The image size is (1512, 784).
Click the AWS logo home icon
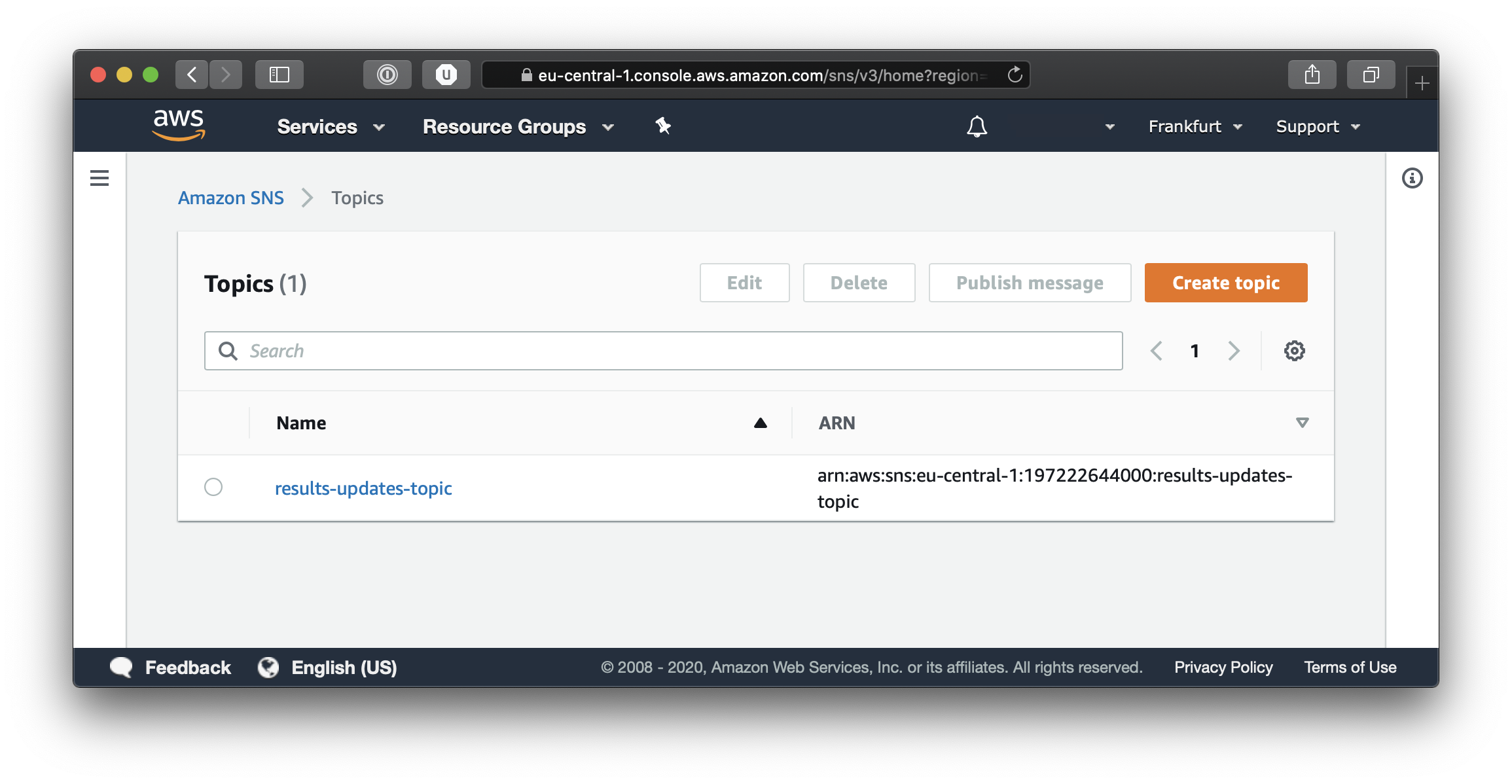click(178, 125)
